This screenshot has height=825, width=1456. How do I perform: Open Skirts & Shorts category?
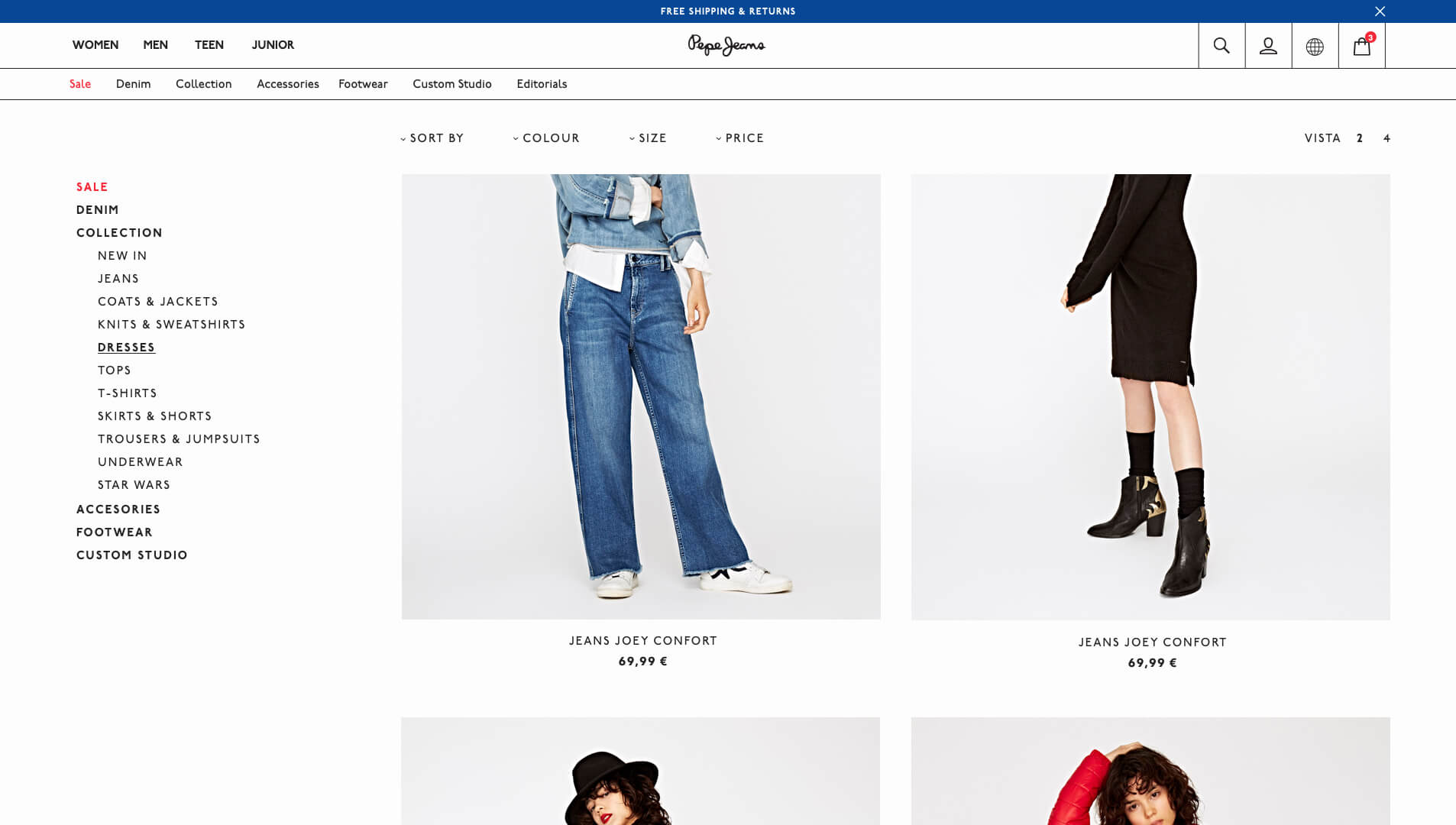point(154,416)
